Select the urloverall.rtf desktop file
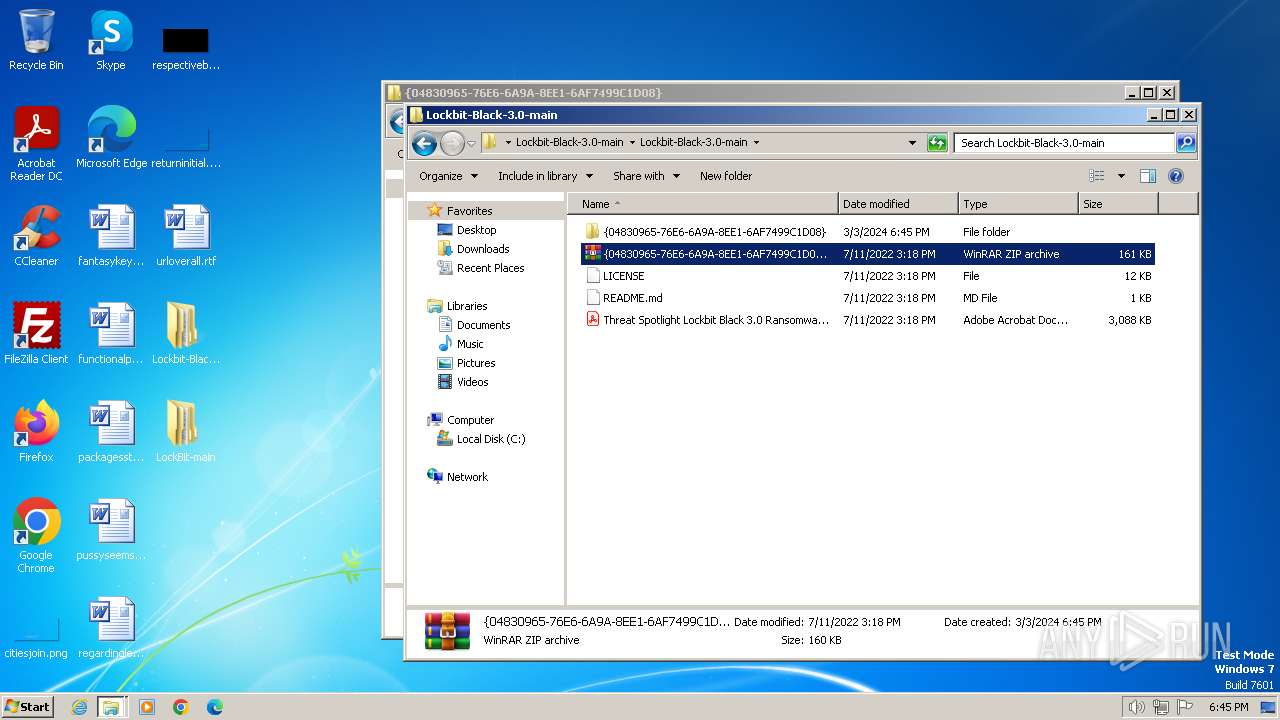 click(186, 236)
